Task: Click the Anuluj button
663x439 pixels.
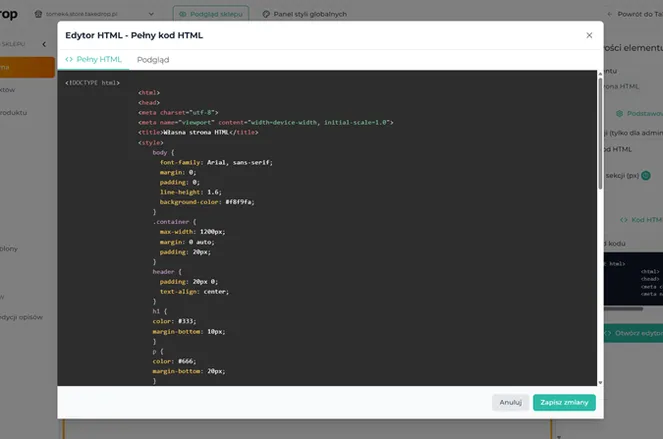Action: coord(510,403)
